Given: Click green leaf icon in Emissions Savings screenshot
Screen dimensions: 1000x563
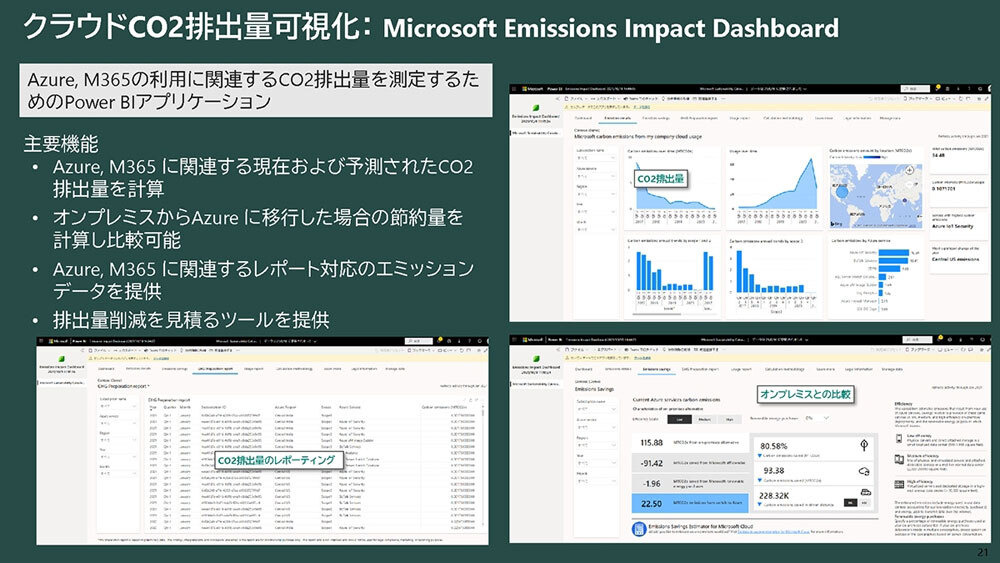Looking at the screenshot, I should click(536, 359).
